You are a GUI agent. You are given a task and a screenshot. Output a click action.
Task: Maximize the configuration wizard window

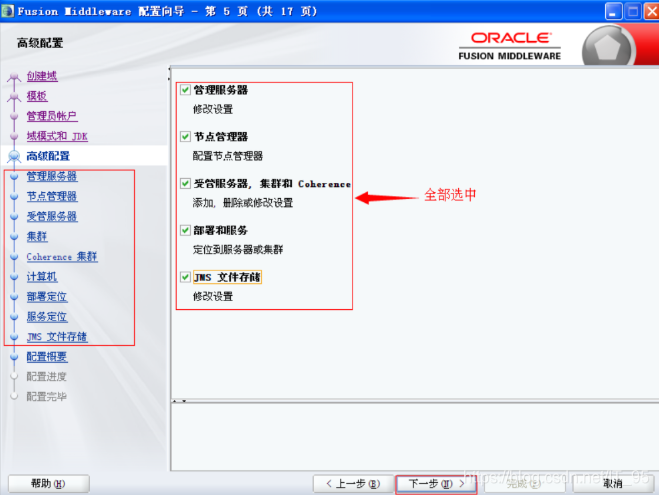coord(633,11)
